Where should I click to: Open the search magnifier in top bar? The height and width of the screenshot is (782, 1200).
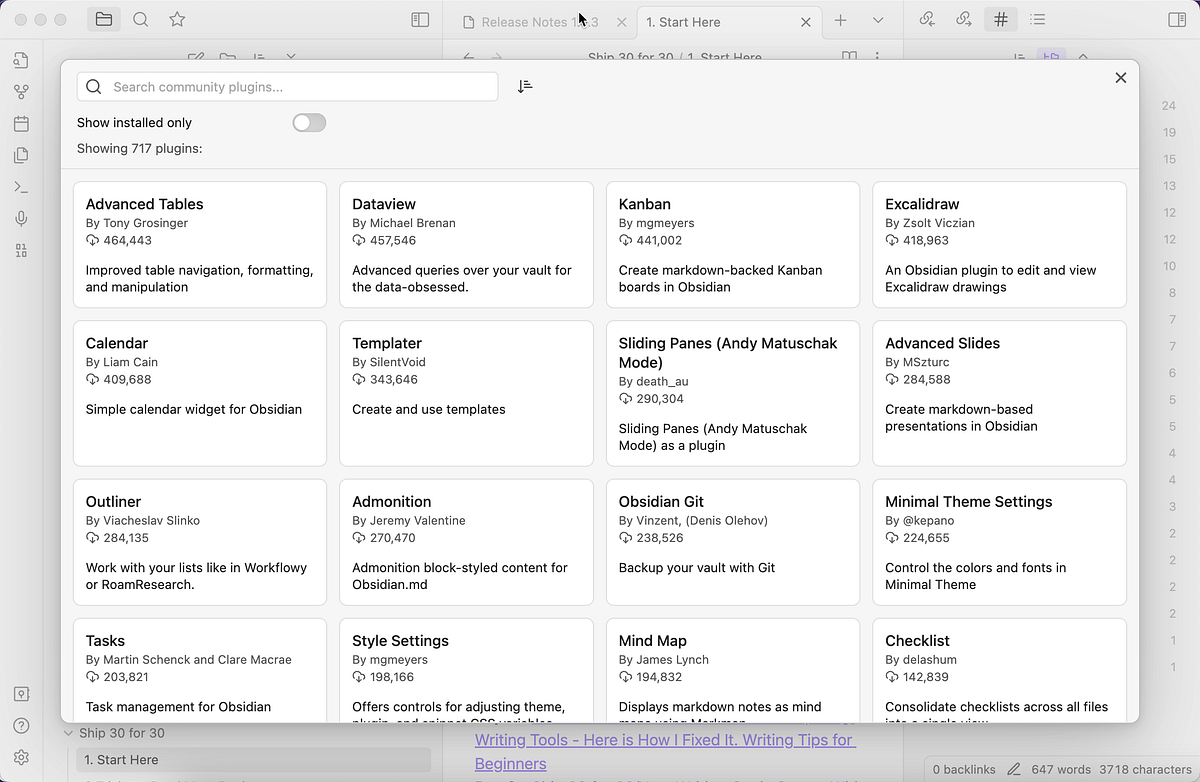[x=141, y=19]
